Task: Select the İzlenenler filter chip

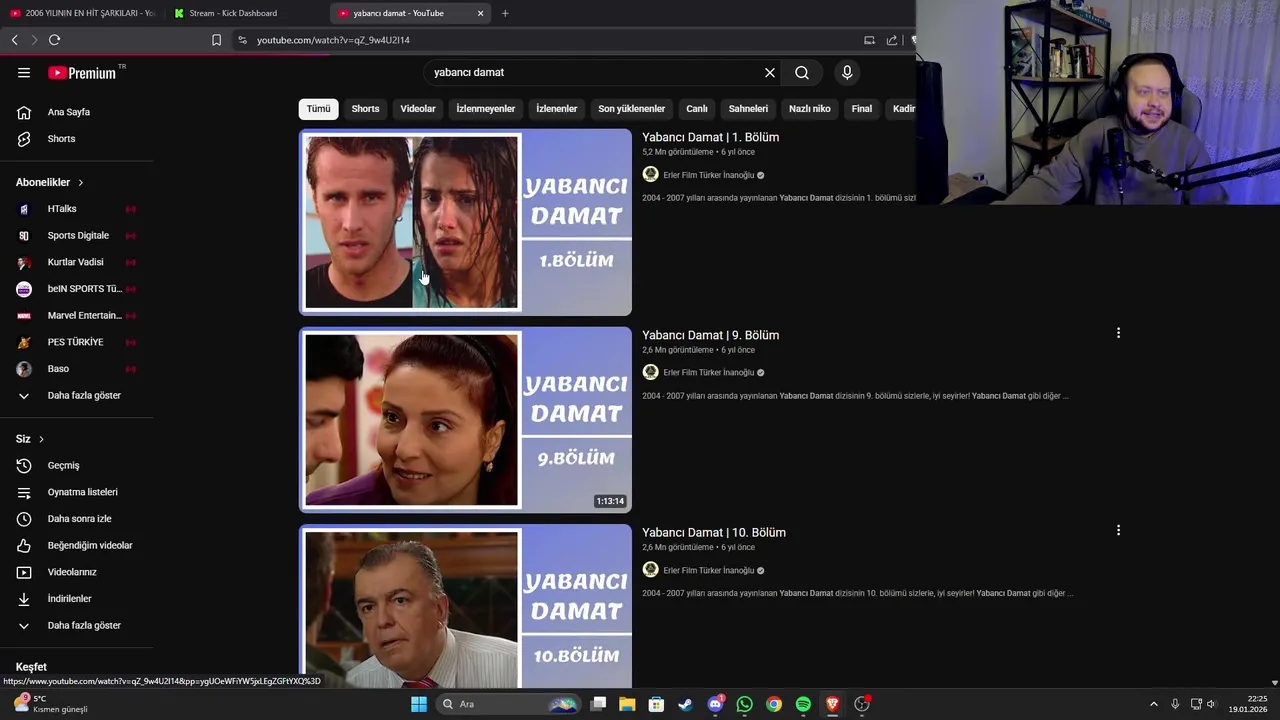Action: 556,109
